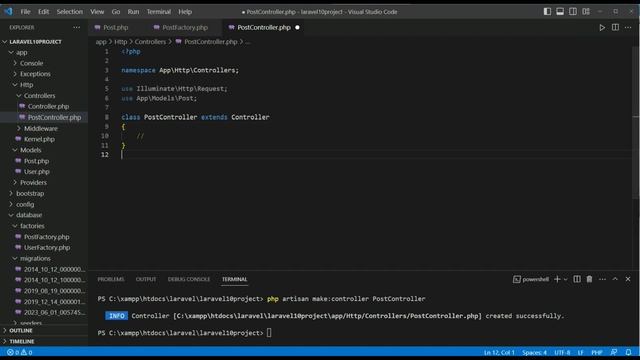Screen dimensions: 640x360
Task: Open Edit menu
Action: tap(44, 11)
